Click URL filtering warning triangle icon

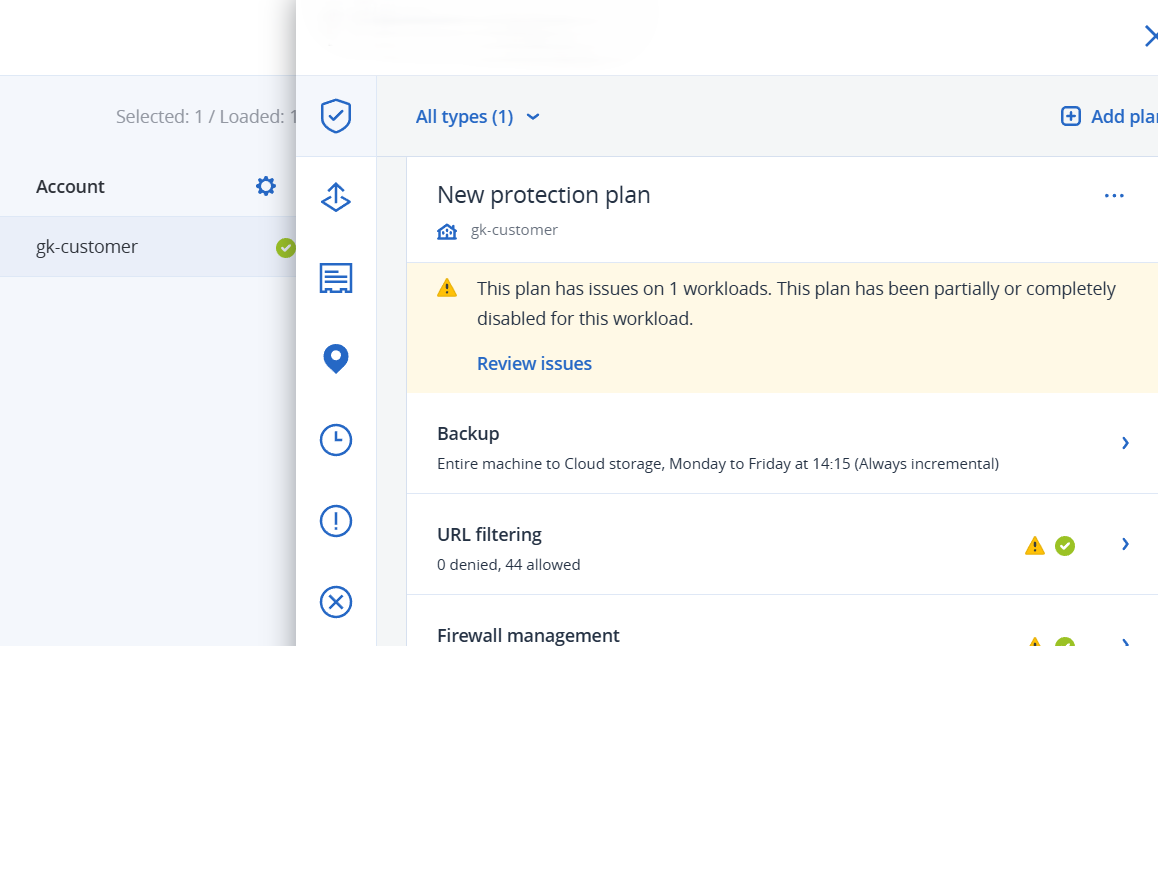point(1035,546)
